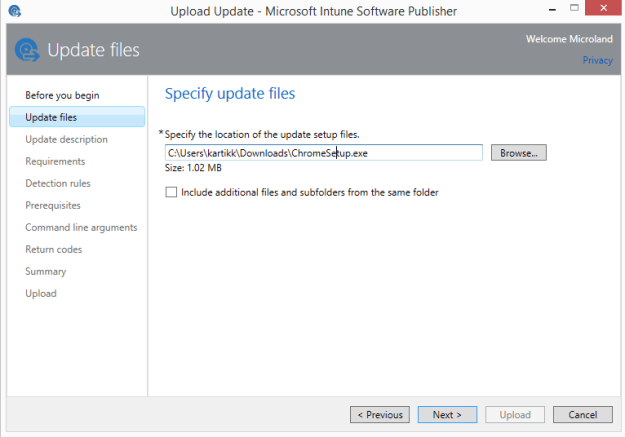Open the Before you begin step
Viewport: 625px width, 437px height.
tap(62, 95)
